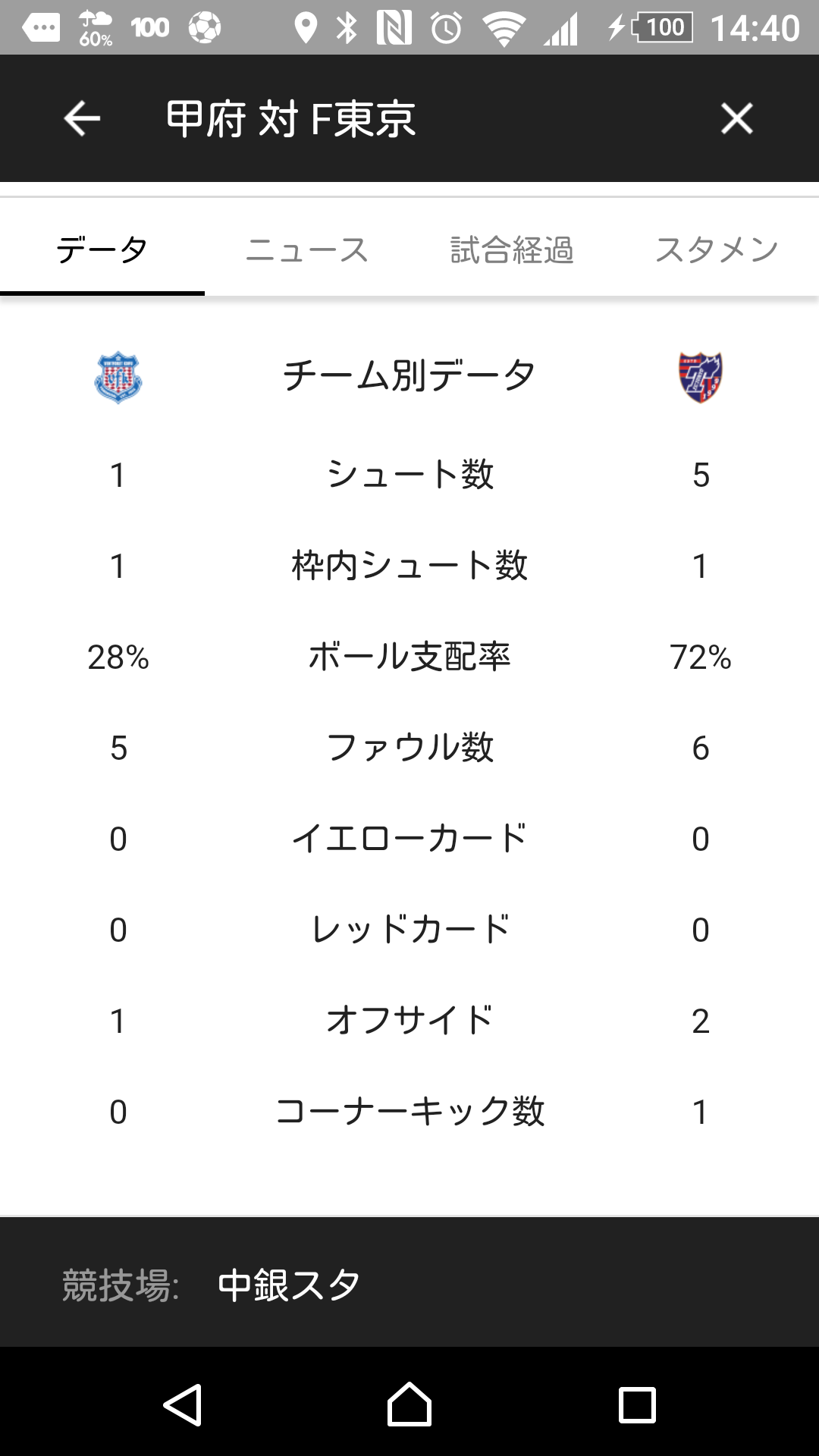This screenshot has width=819, height=1456.
Task: Tap the alarm clock status icon
Action: (x=447, y=28)
